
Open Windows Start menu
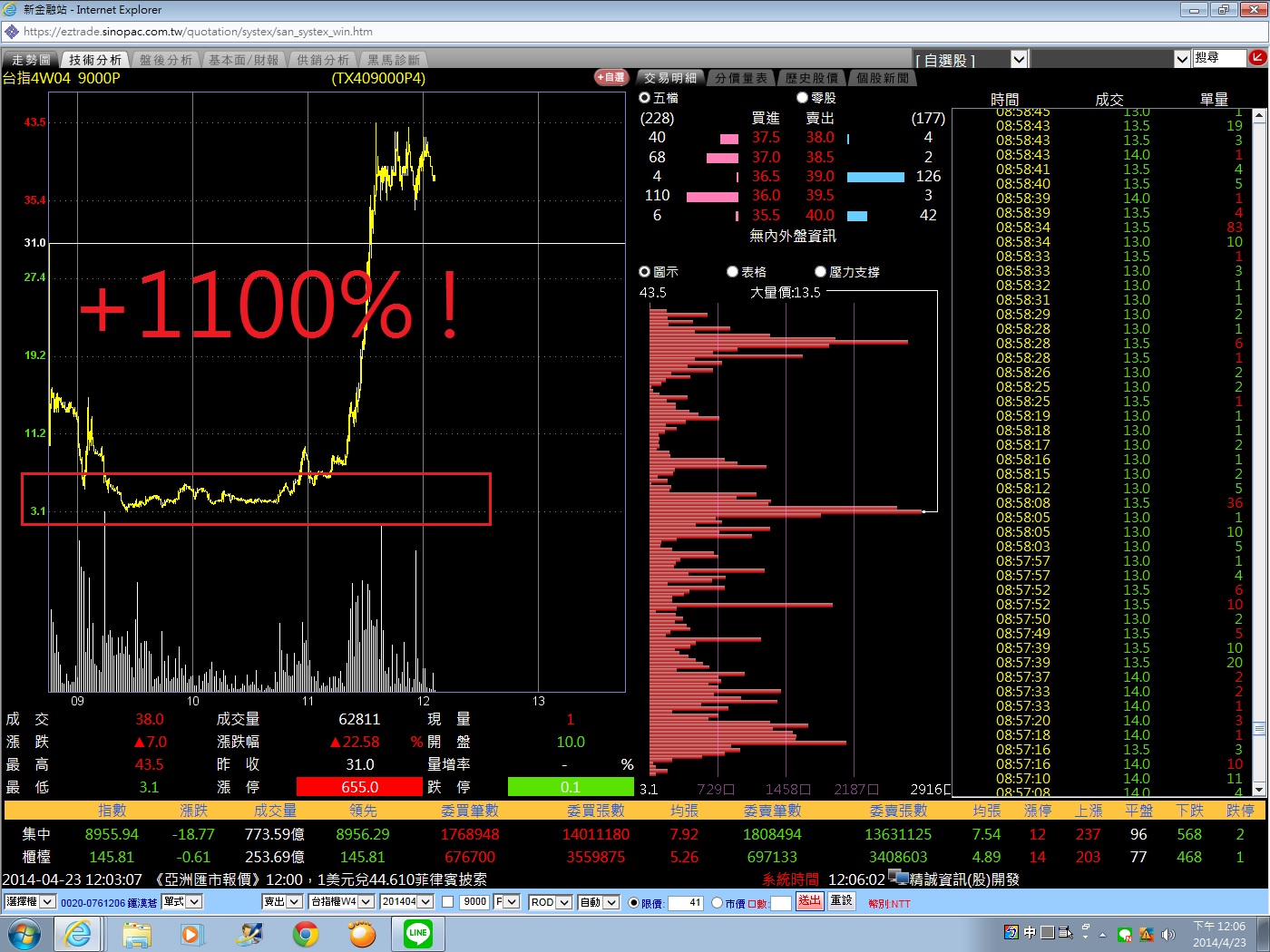click(x=23, y=934)
